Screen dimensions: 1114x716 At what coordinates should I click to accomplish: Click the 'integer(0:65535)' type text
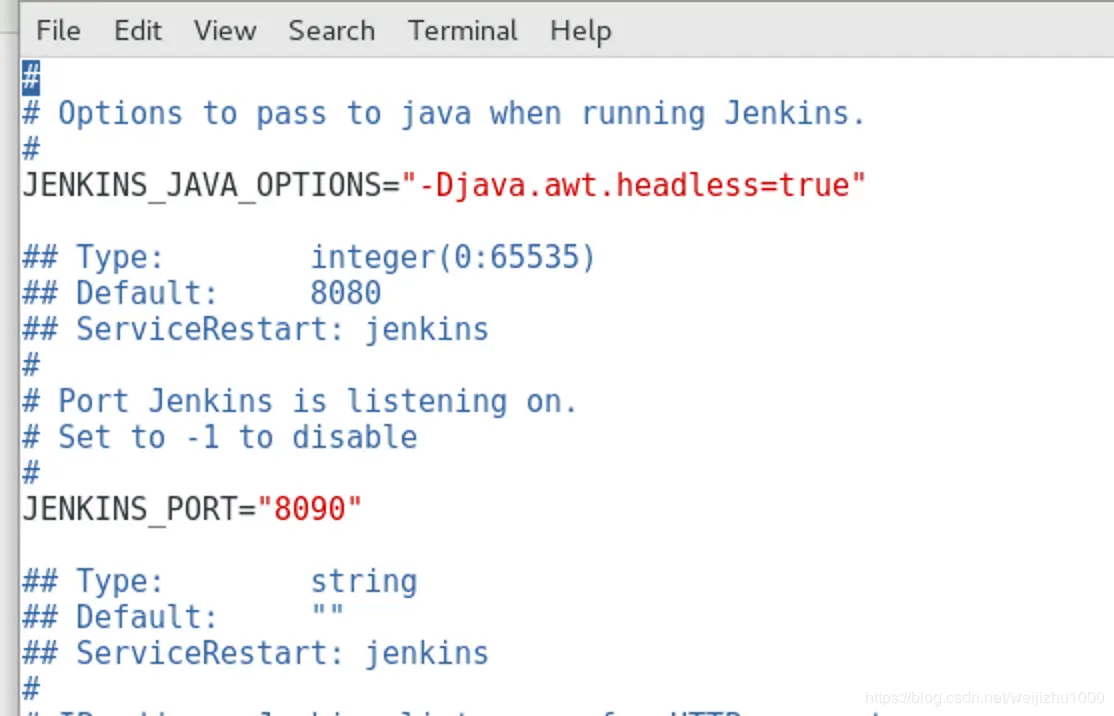[x=453, y=257]
